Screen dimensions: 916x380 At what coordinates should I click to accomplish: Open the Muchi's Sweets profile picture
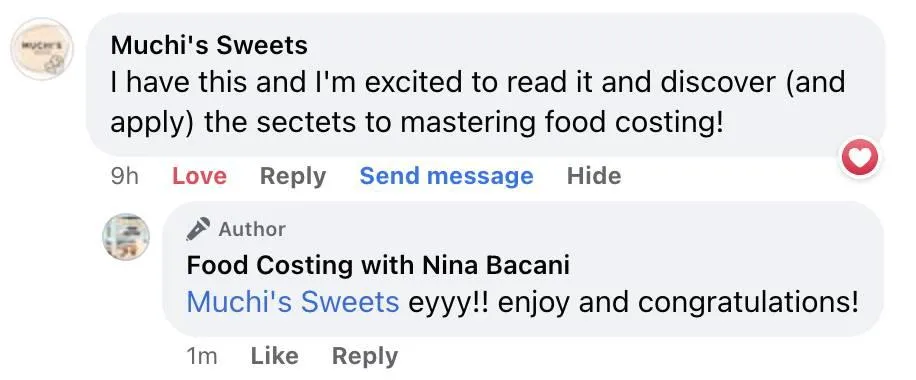[42, 49]
